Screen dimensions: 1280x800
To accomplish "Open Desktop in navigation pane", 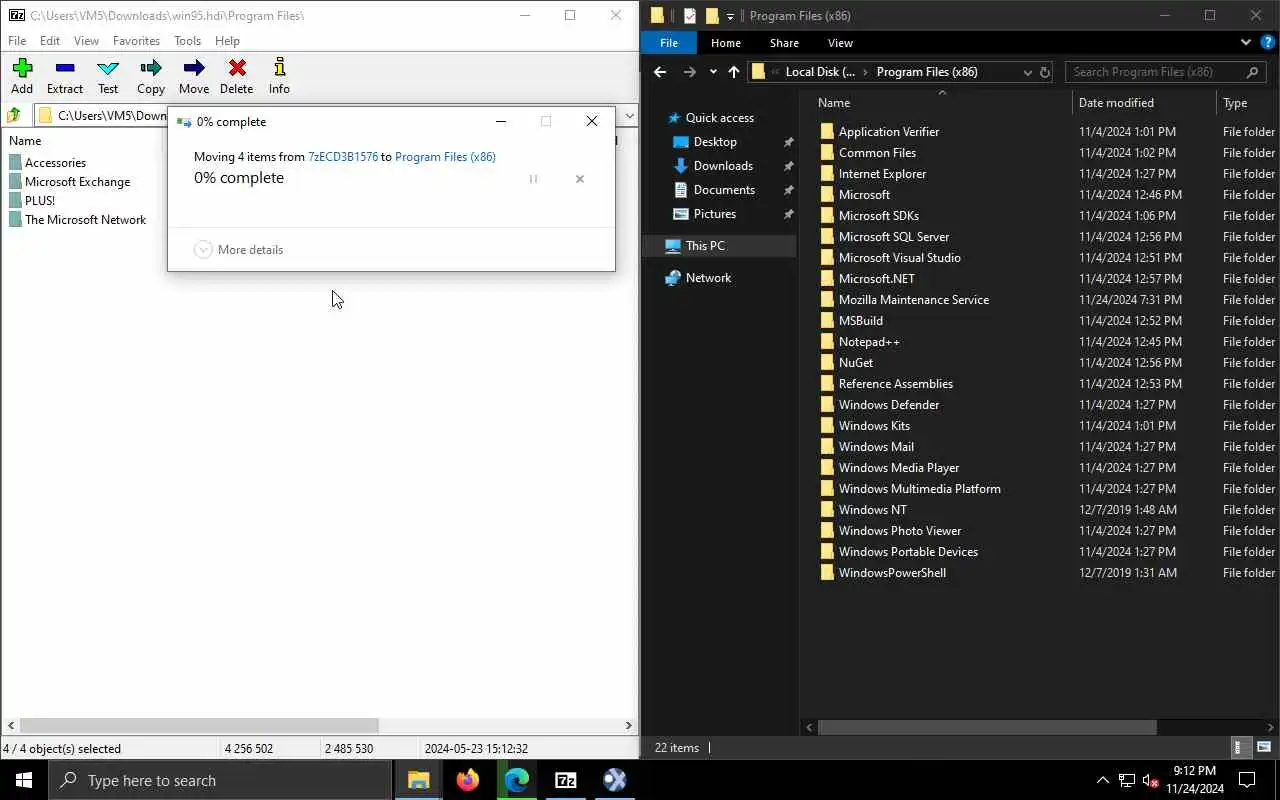I will tap(715, 142).
